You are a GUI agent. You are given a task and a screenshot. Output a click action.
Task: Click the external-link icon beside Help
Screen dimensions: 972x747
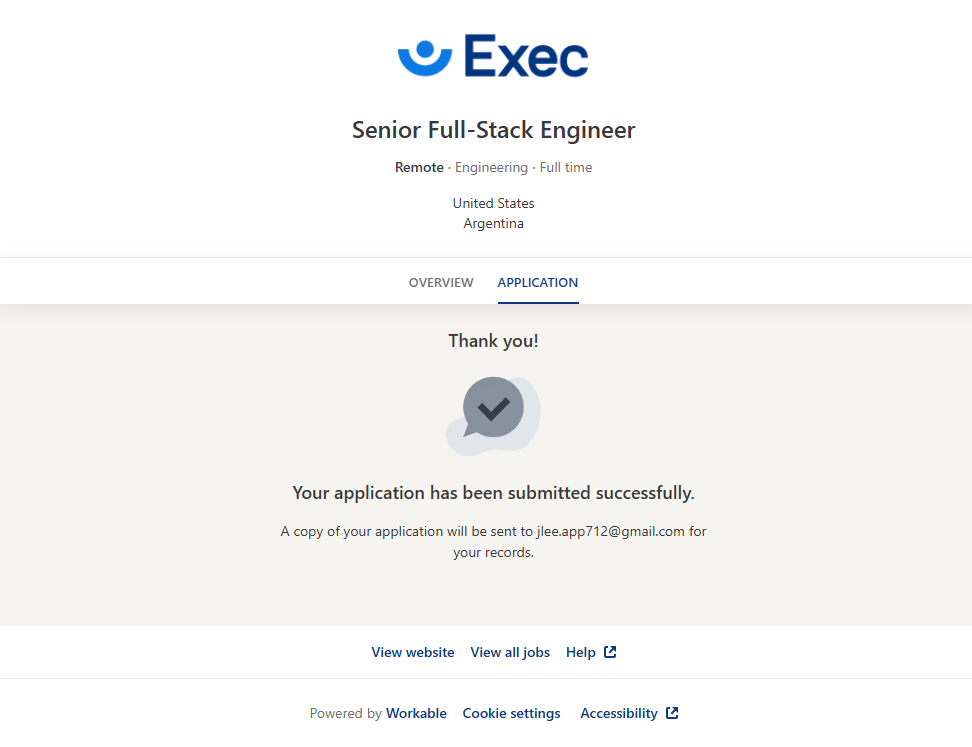[610, 652]
